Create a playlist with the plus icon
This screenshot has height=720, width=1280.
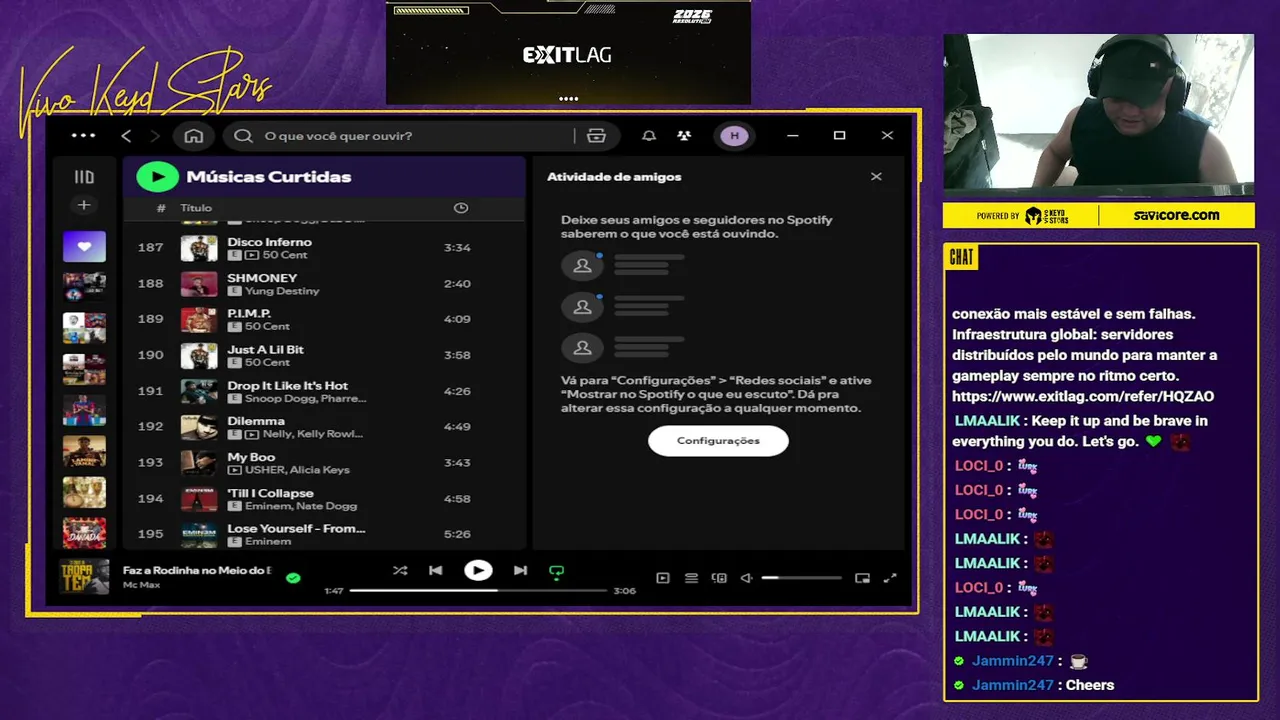pos(84,205)
